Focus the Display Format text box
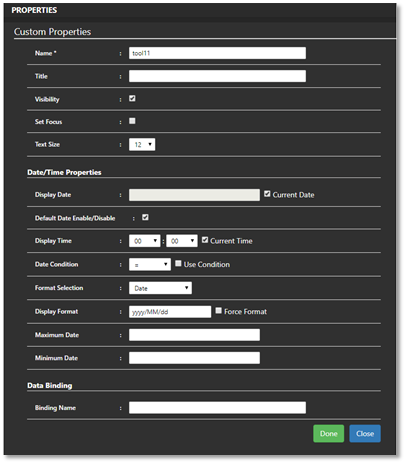 (170, 312)
